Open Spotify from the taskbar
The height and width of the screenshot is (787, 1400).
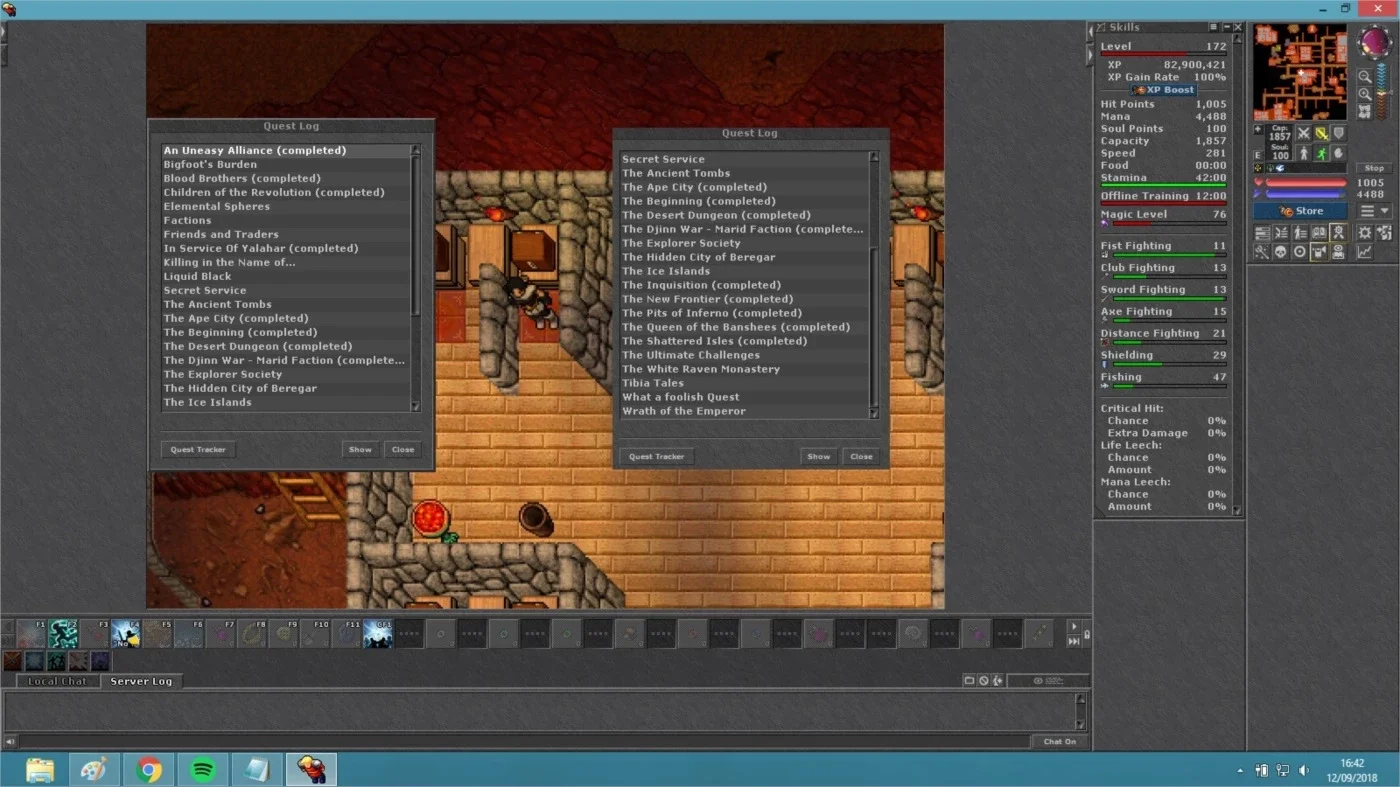203,770
